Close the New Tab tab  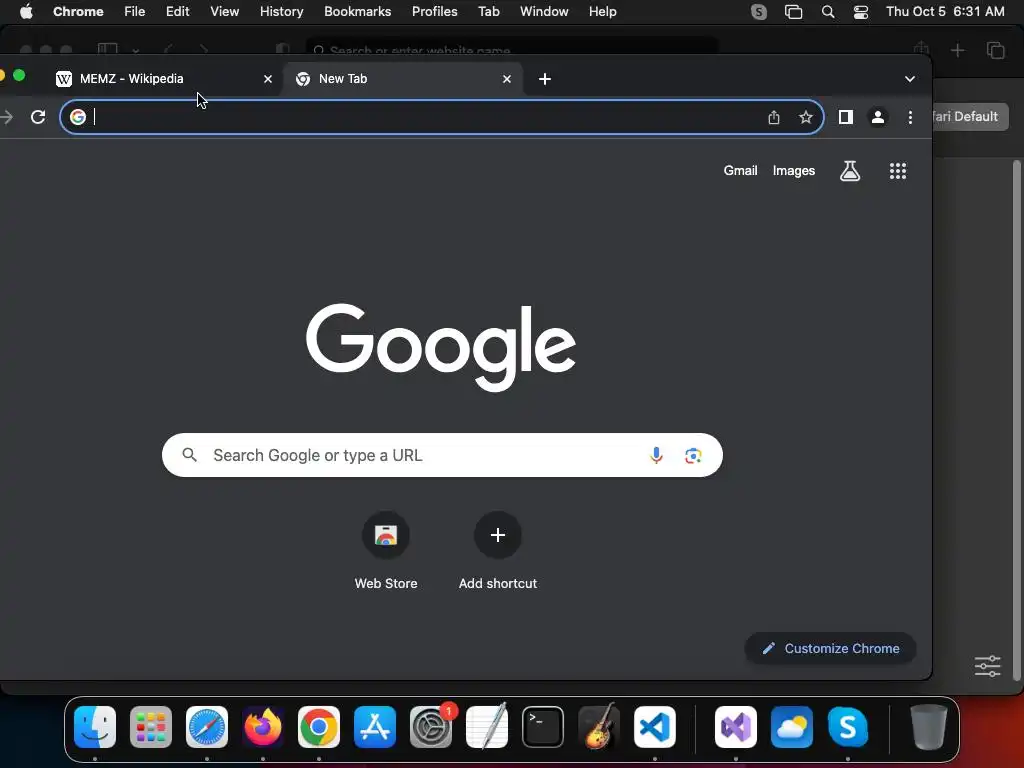coord(507,79)
